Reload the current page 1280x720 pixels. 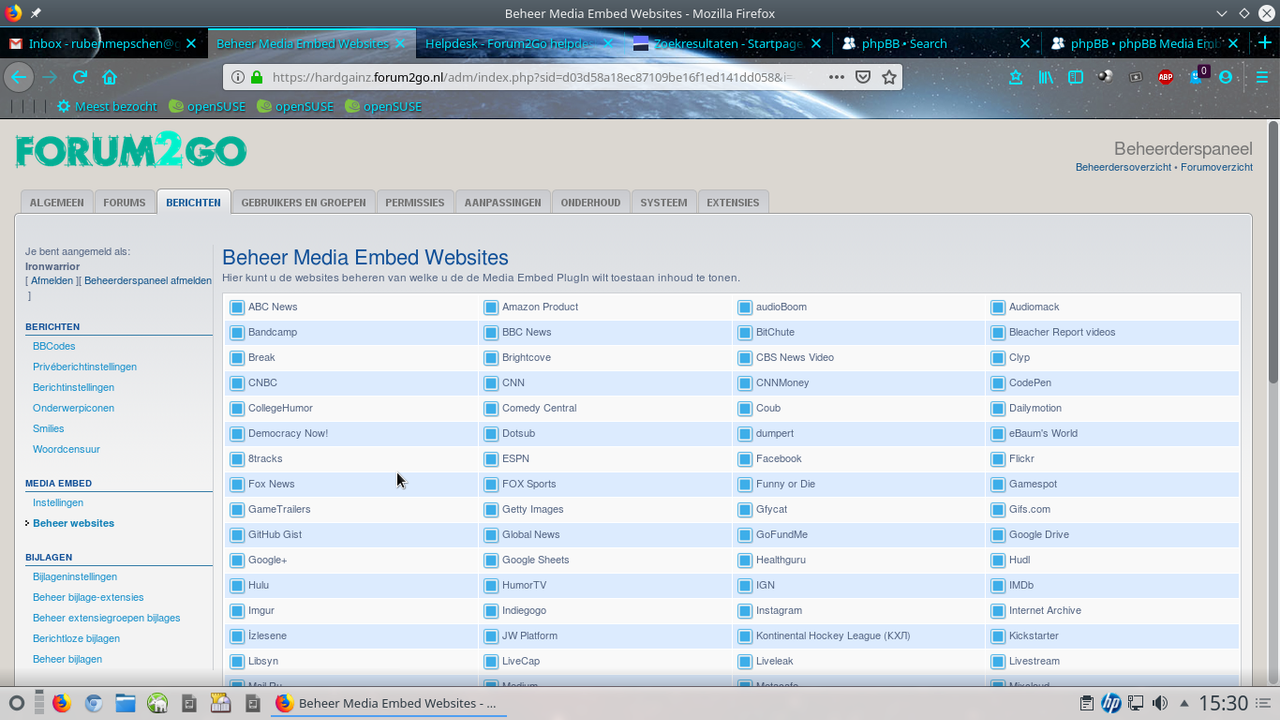click(x=80, y=77)
